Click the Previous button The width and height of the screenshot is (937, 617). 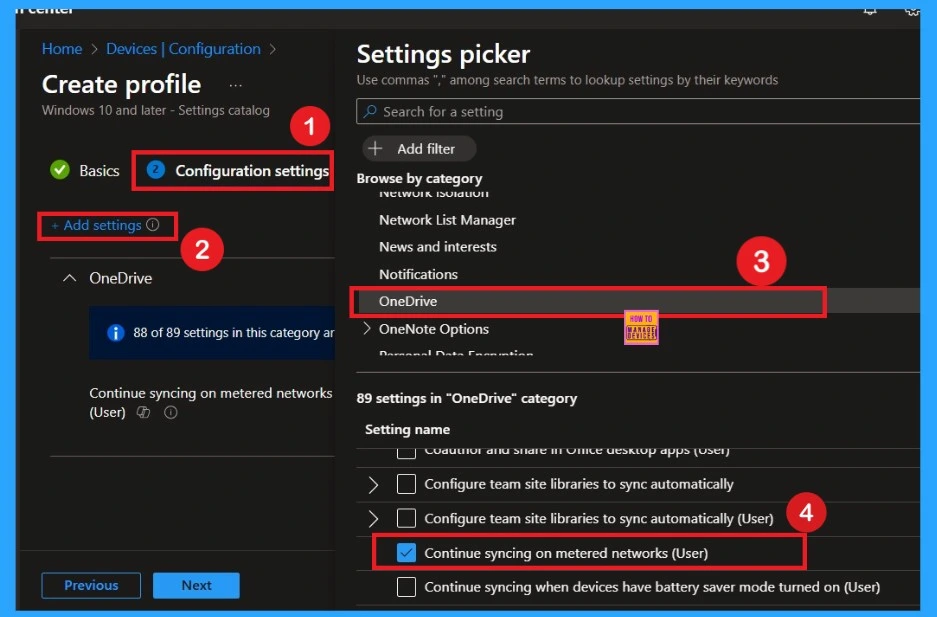(x=91, y=585)
